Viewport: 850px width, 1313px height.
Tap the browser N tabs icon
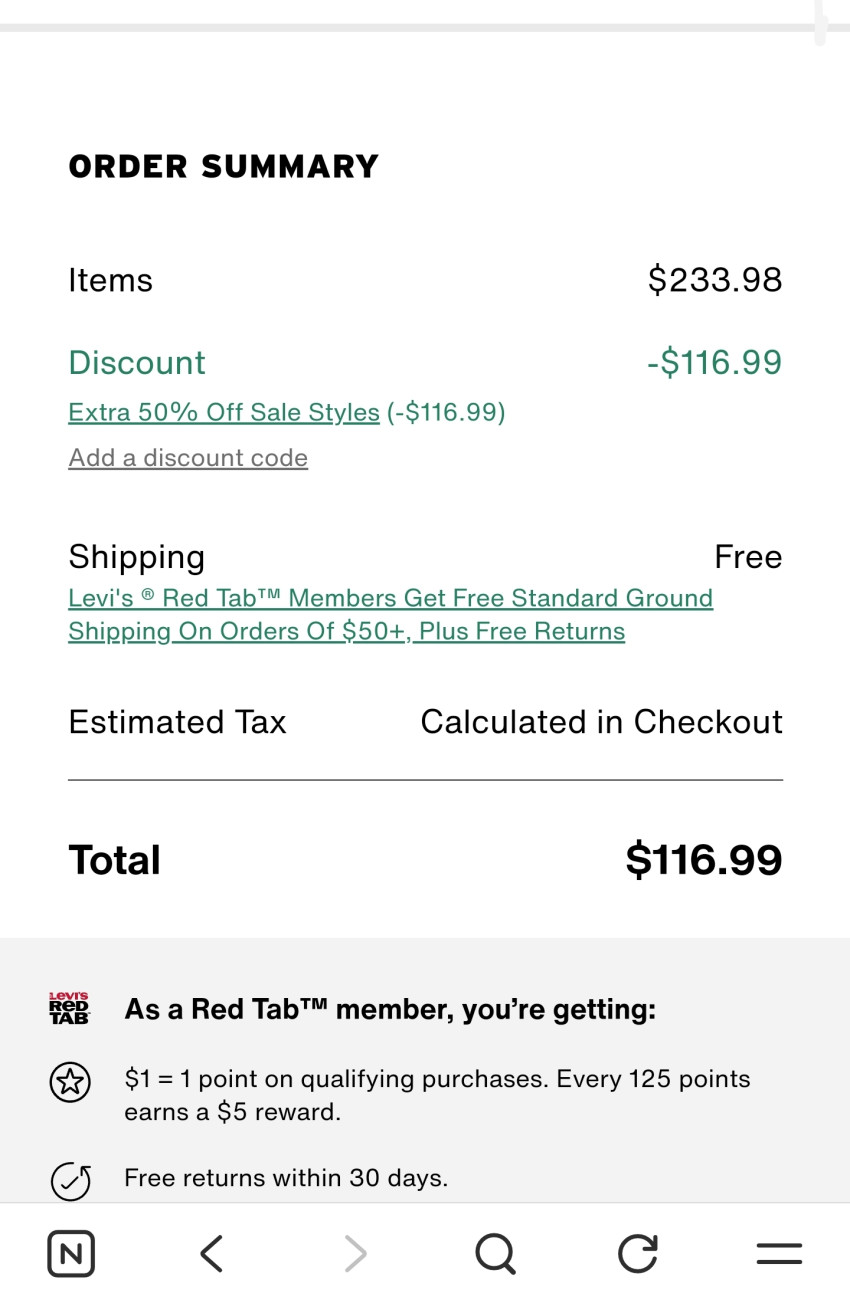click(x=71, y=1253)
